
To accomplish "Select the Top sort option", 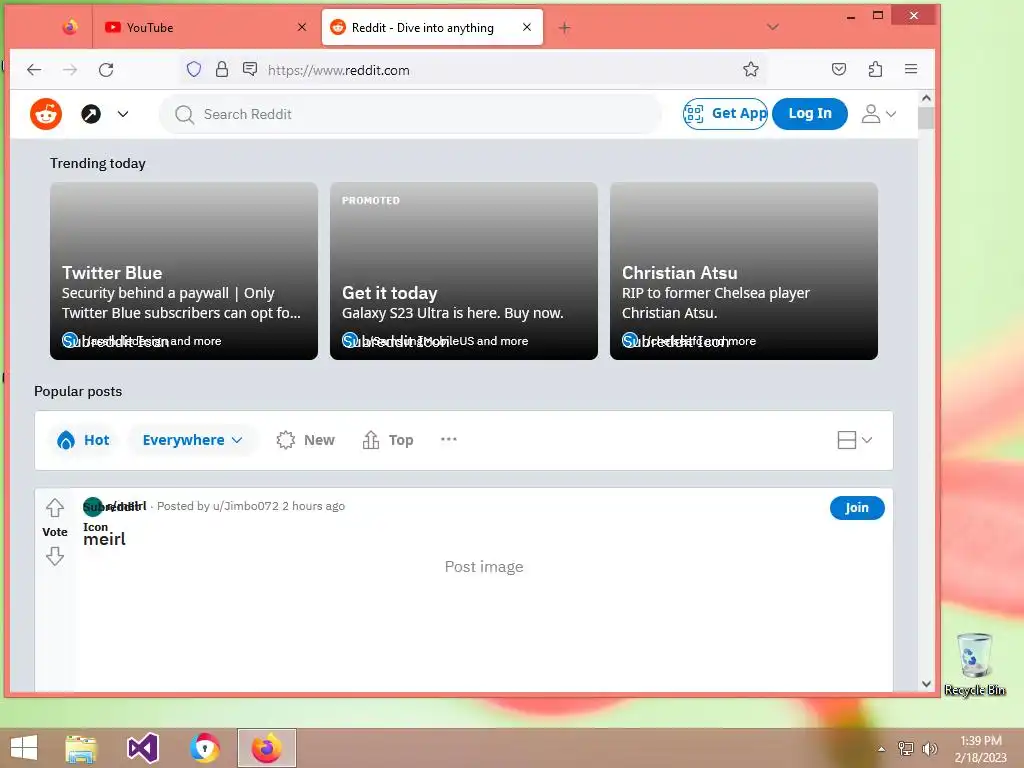I will coord(388,440).
